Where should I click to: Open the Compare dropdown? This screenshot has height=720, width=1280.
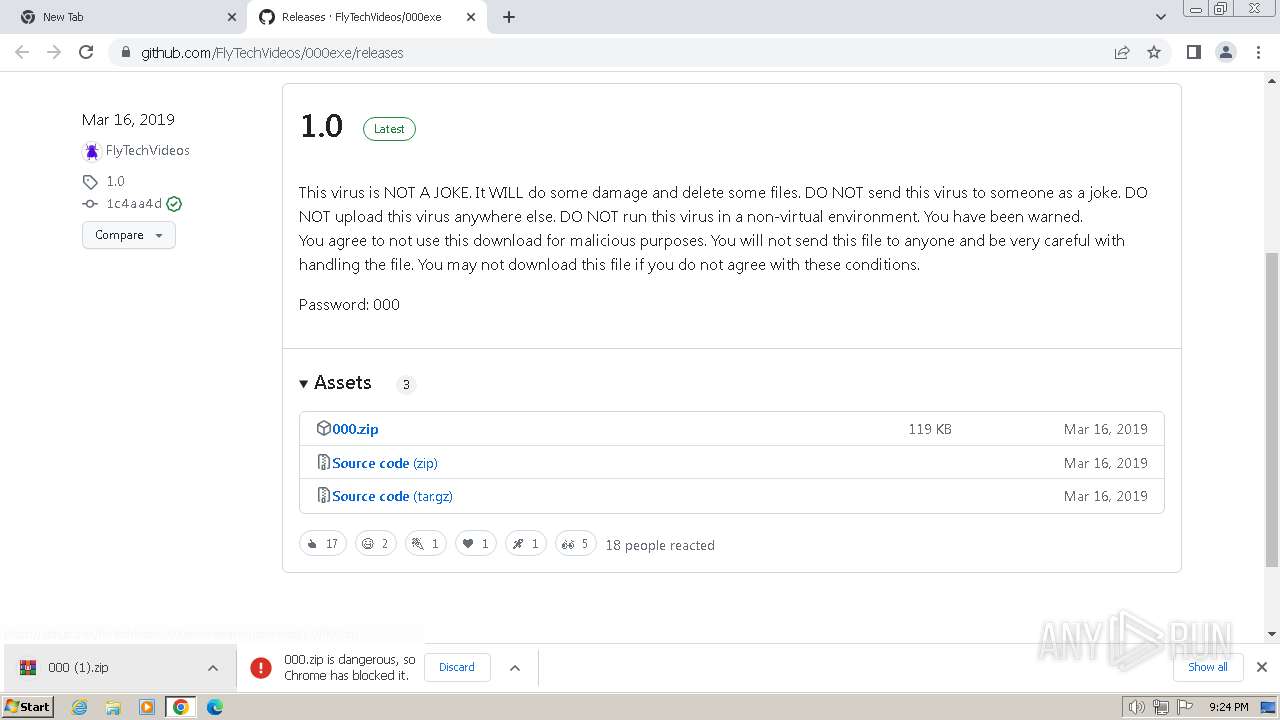128,235
